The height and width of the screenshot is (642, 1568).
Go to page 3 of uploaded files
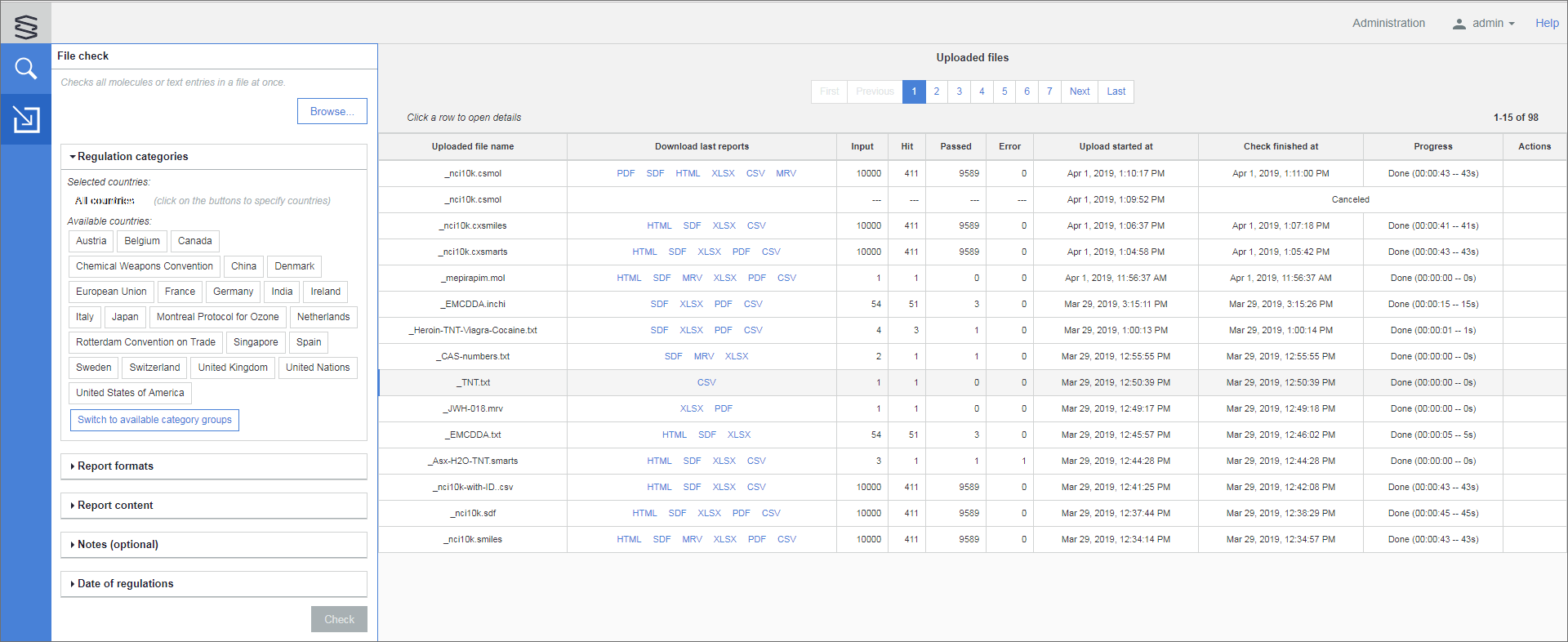click(x=959, y=91)
